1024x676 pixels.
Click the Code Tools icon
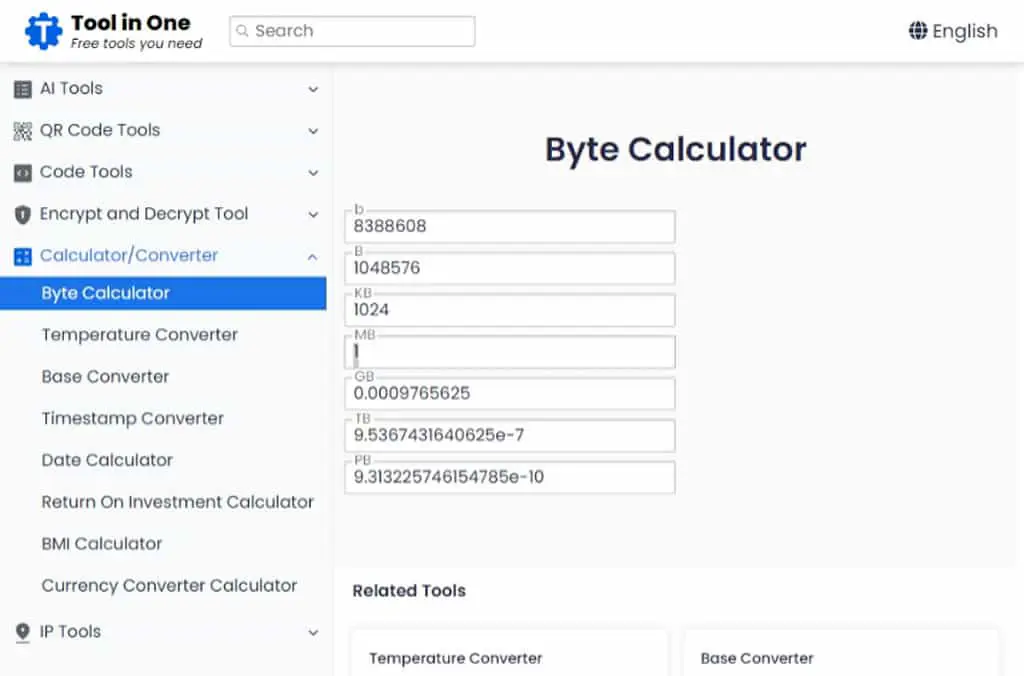point(23,172)
